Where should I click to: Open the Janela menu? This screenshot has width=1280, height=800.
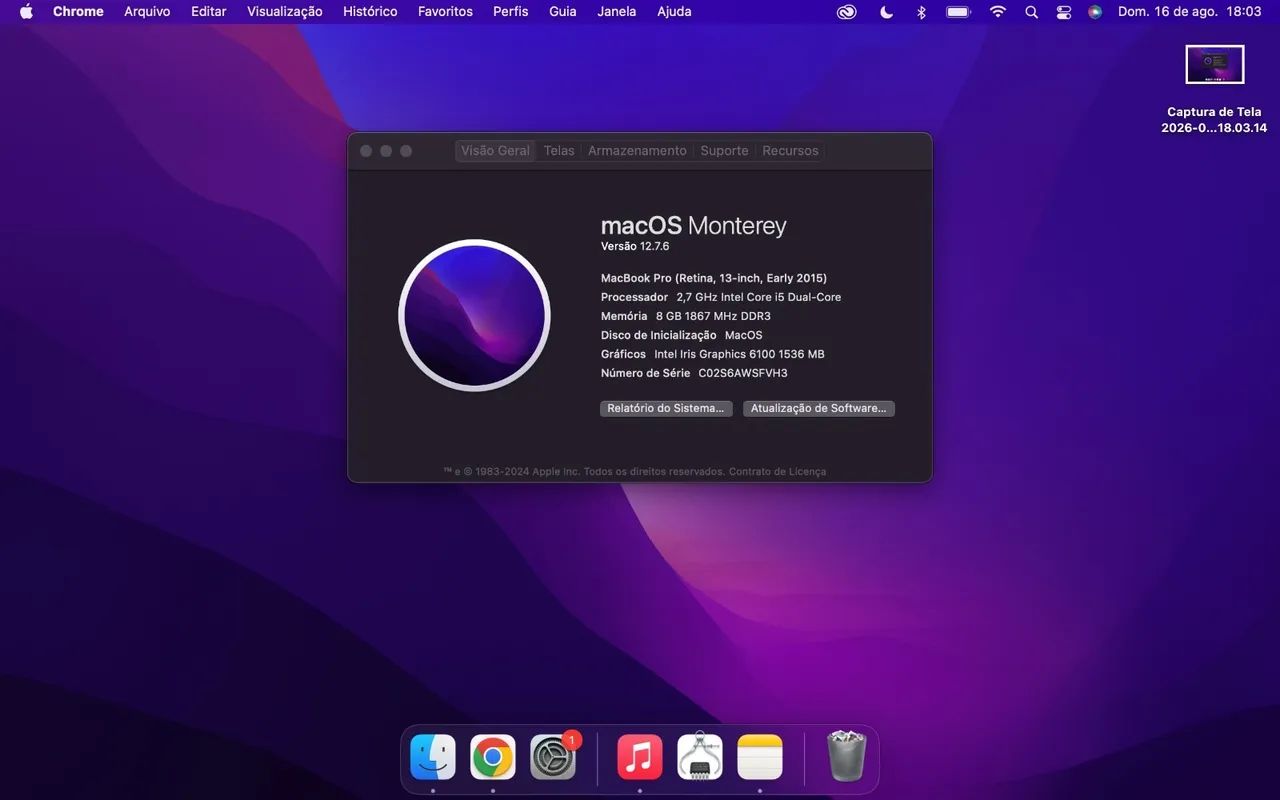tap(617, 12)
